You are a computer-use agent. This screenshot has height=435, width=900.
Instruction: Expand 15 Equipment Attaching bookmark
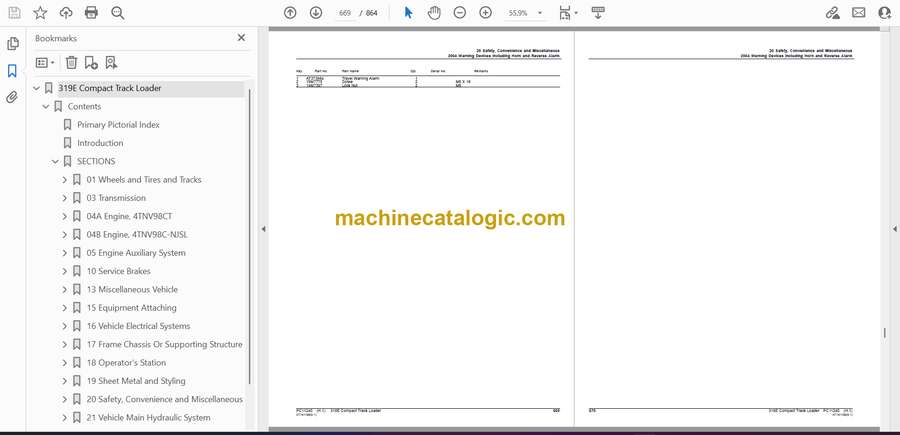pyautogui.click(x=64, y=308)
